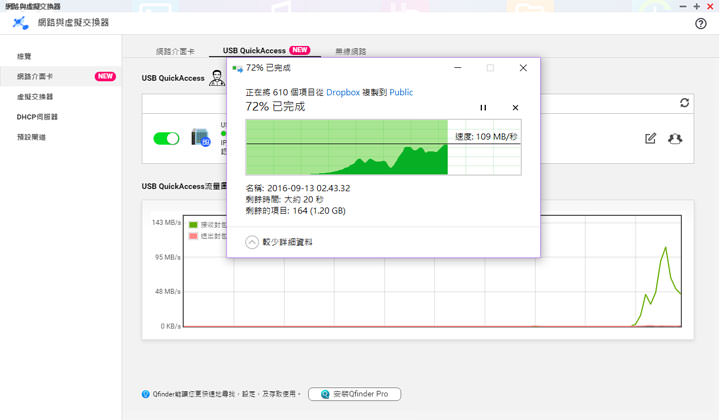The image size is (720, 420).
Task: Cancel the copy with the small X button
Action: click(x=515, y=108)
